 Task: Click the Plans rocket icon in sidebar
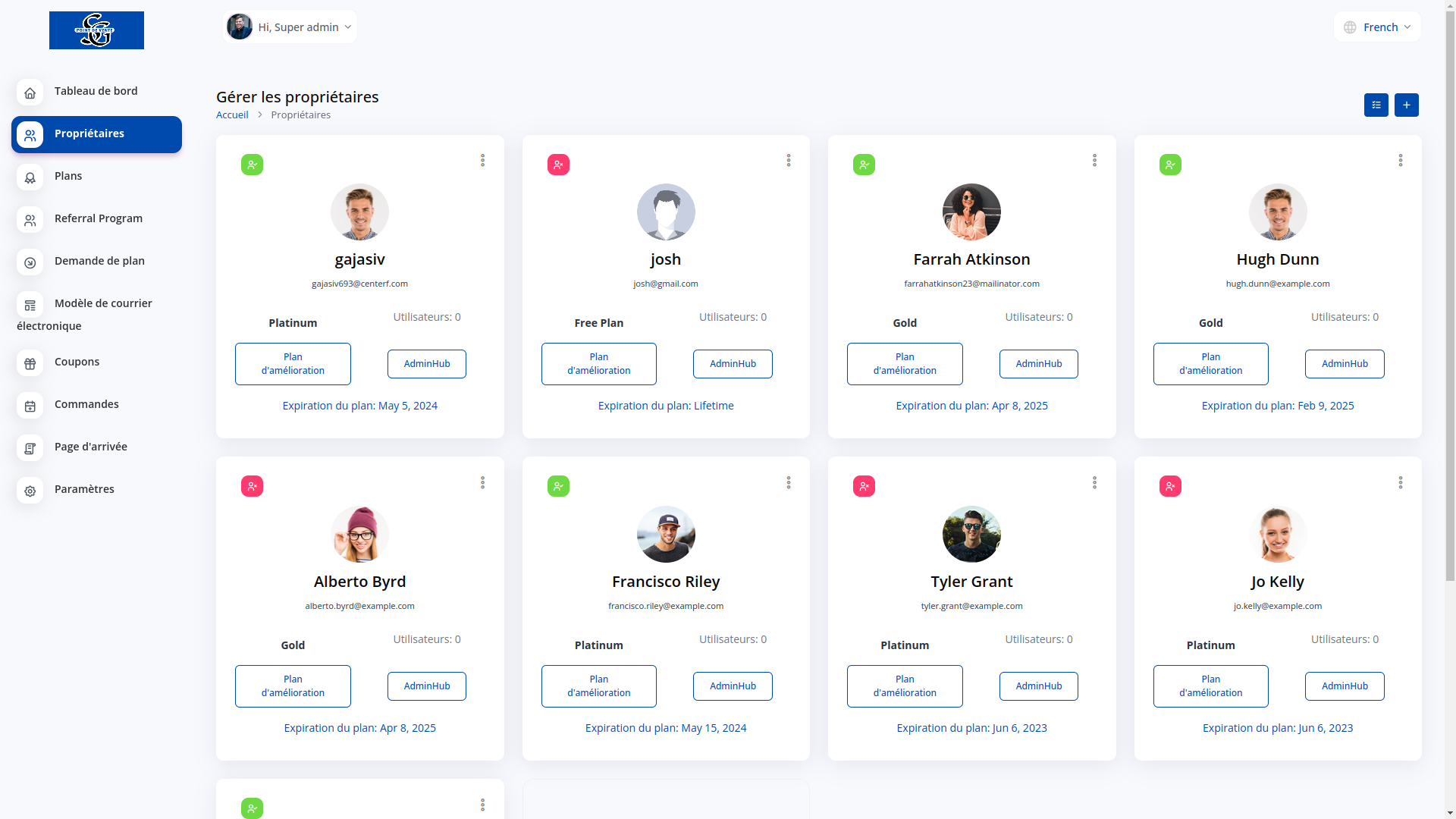(x=30, y=177)
